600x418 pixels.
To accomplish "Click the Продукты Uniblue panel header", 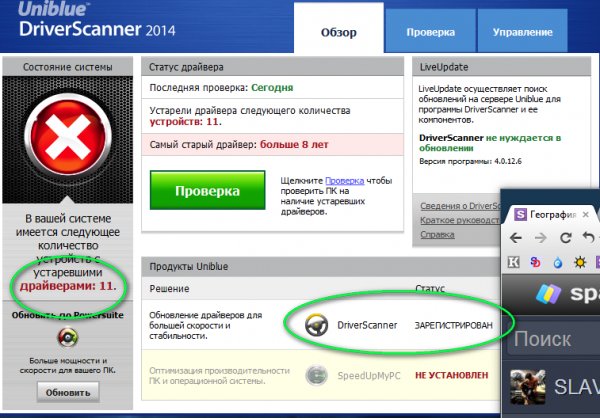I will [x=321, y=266].
